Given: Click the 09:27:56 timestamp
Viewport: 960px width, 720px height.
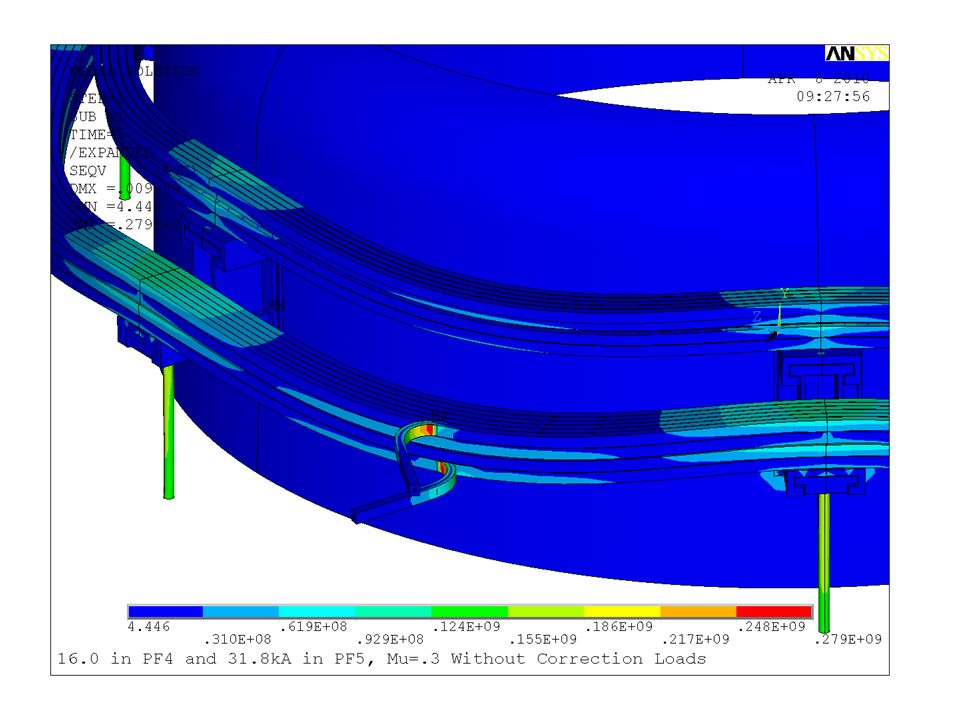Looking at the screenshot, I should 833,96.
